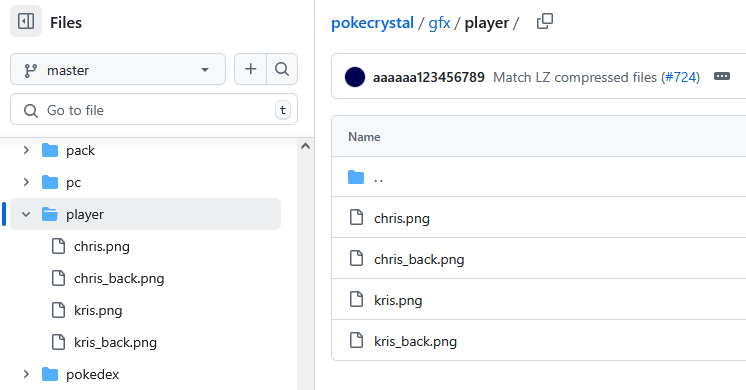Expand commit details ellipsis button
The height and width of the screenshot is (390, 746).
coord(722,76)
